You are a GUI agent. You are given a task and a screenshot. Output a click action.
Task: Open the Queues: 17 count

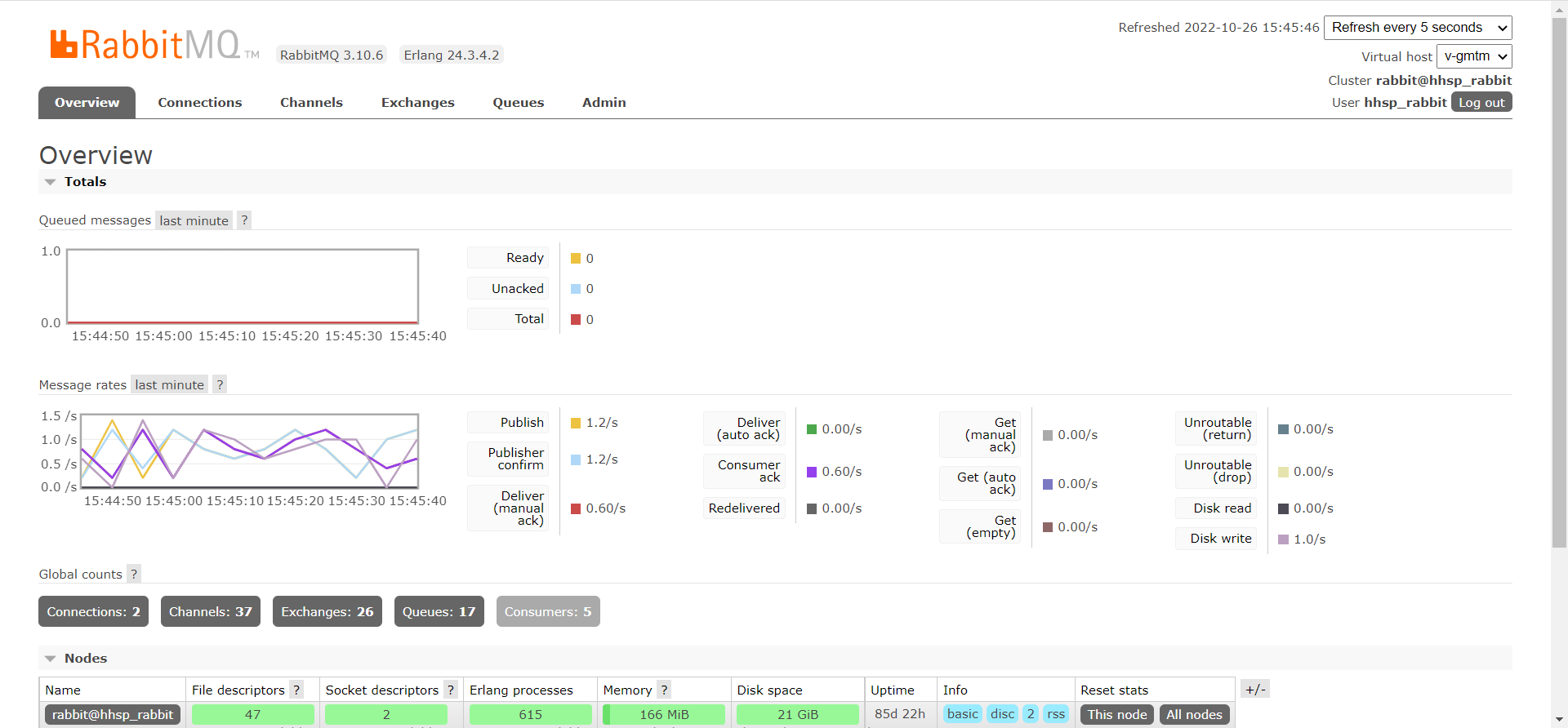[439, 611]
